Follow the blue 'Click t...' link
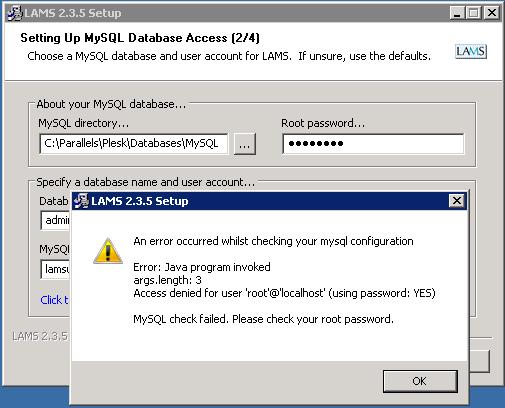505x408 pixels. click(x=54, y=300)
